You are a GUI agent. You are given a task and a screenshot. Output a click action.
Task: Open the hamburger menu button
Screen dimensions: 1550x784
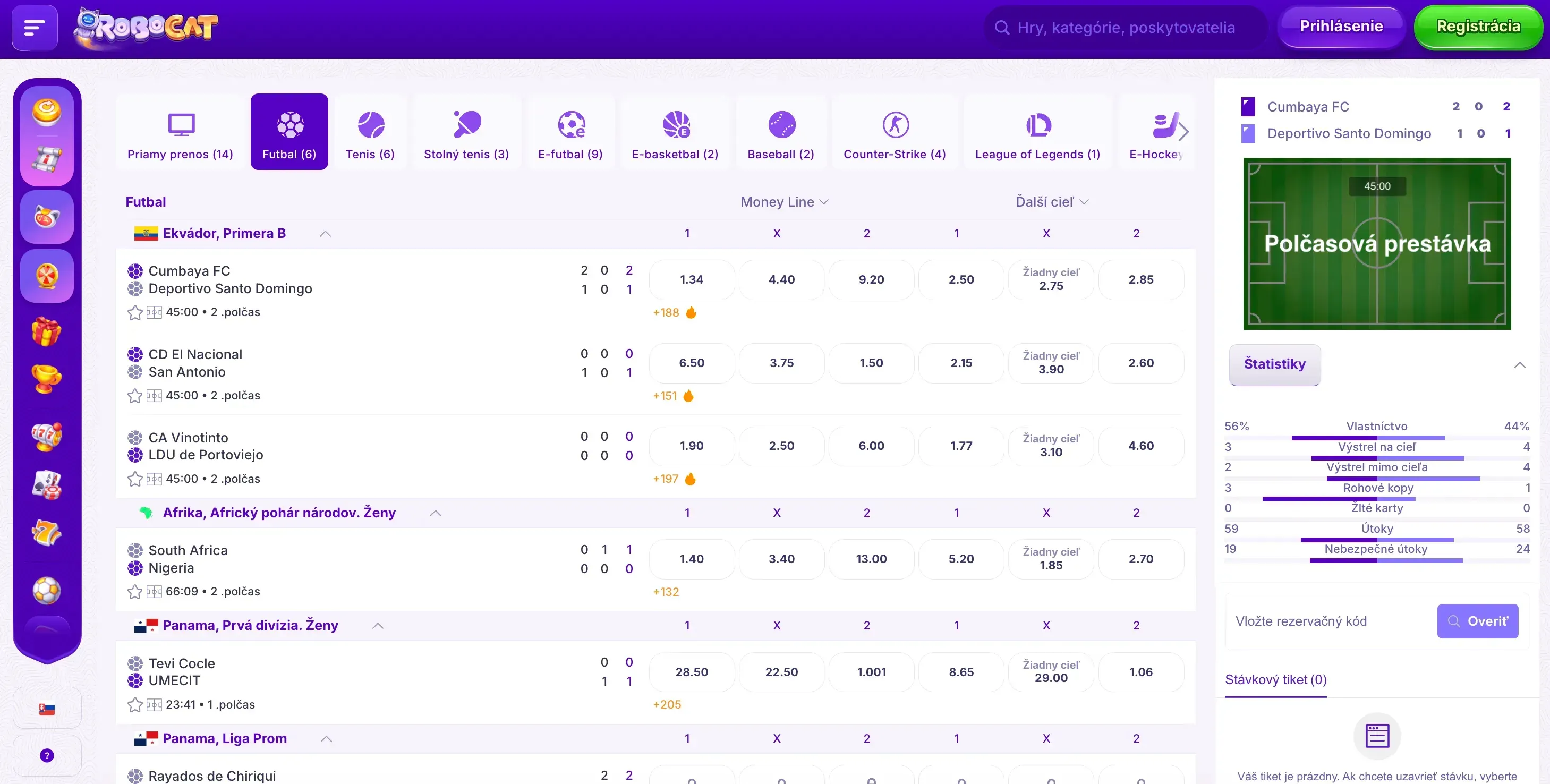[35, 28]
